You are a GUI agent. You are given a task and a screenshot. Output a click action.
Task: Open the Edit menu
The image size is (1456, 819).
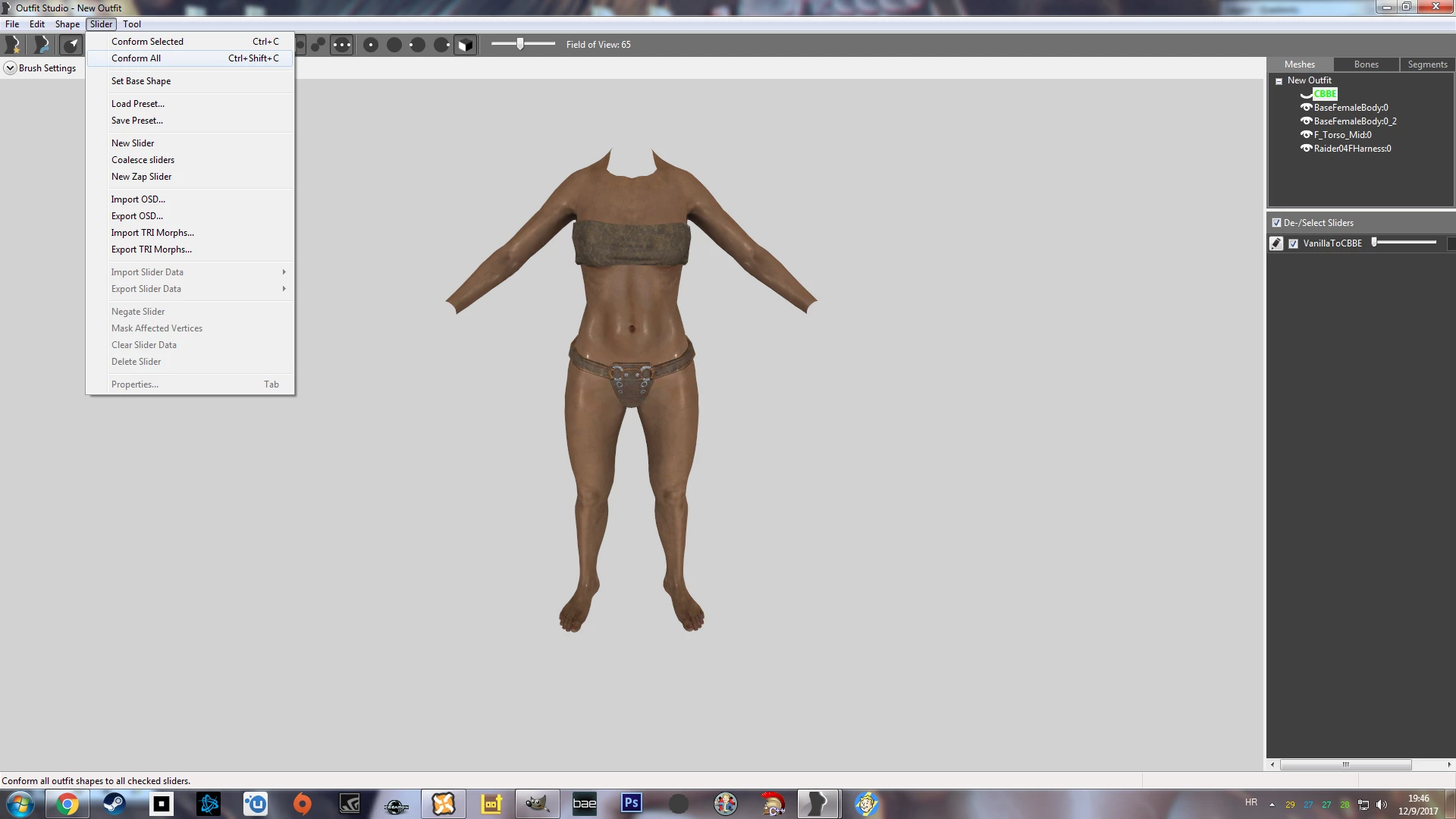pos(37,24)
